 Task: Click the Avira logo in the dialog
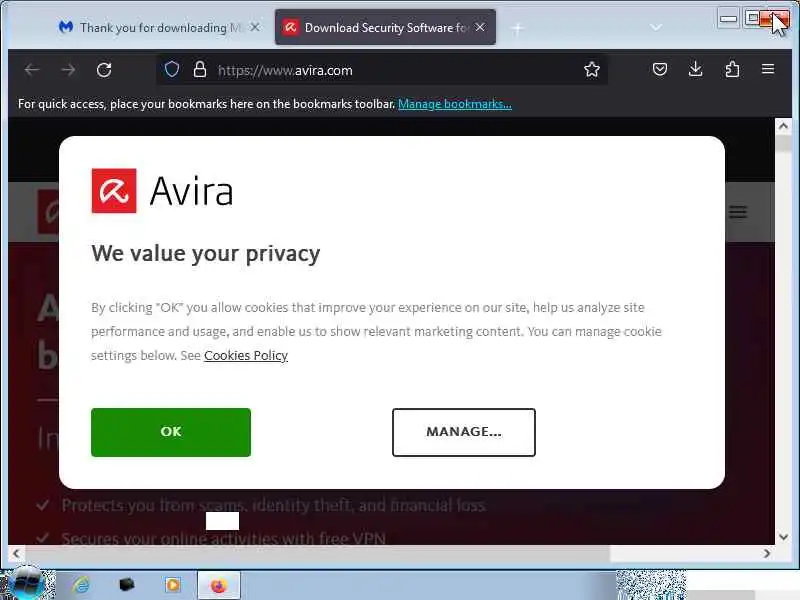click(162, 191)
